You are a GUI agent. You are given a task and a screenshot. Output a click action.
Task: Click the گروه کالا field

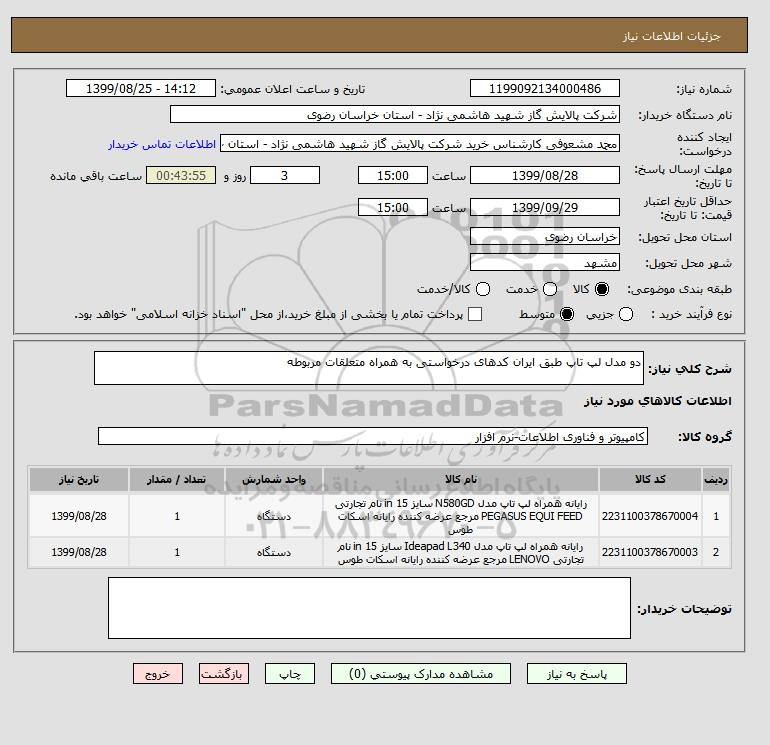(372, 437)
